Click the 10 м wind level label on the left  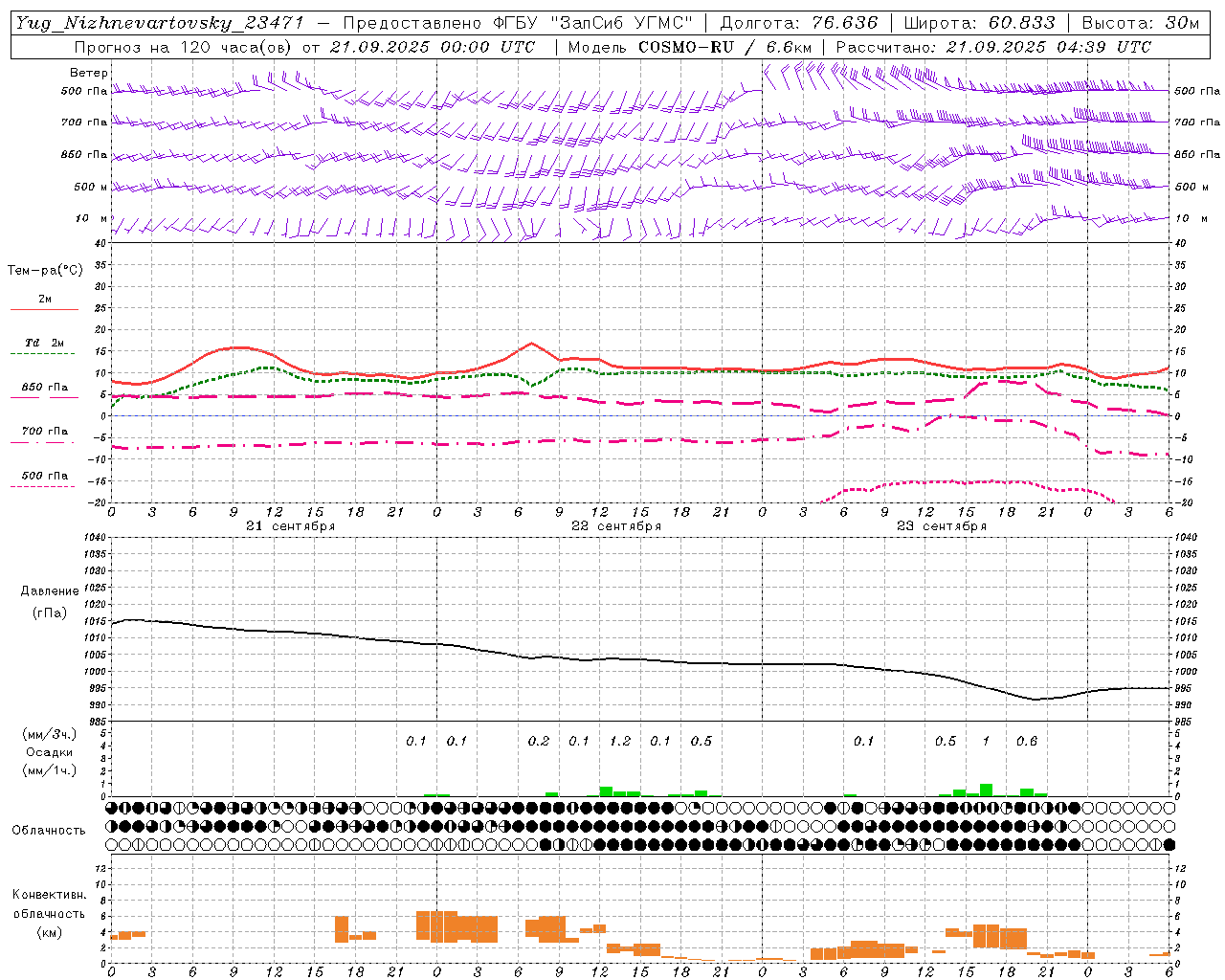tap(92, 219)
